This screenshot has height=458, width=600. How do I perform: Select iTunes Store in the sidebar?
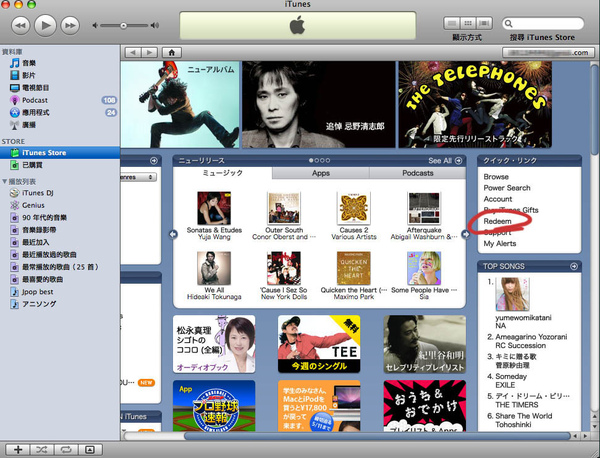(x=60, y=153)
